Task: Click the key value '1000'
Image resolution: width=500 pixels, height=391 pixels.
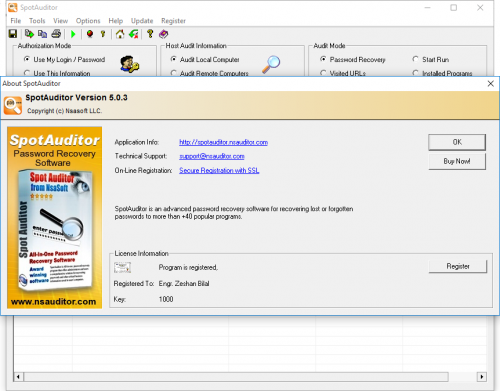Action: (x=166, y=299)
